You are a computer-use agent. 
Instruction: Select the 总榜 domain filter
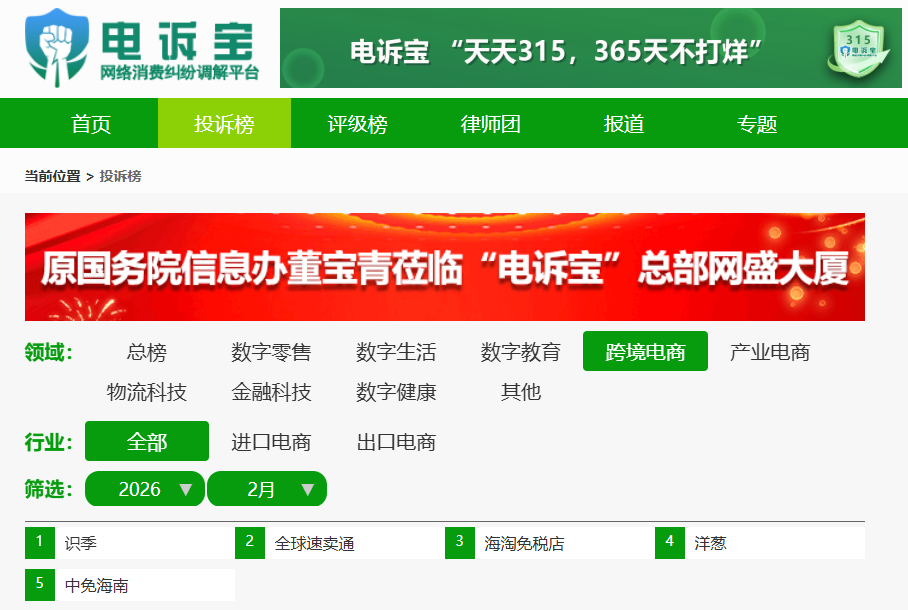tap(147, 352)
